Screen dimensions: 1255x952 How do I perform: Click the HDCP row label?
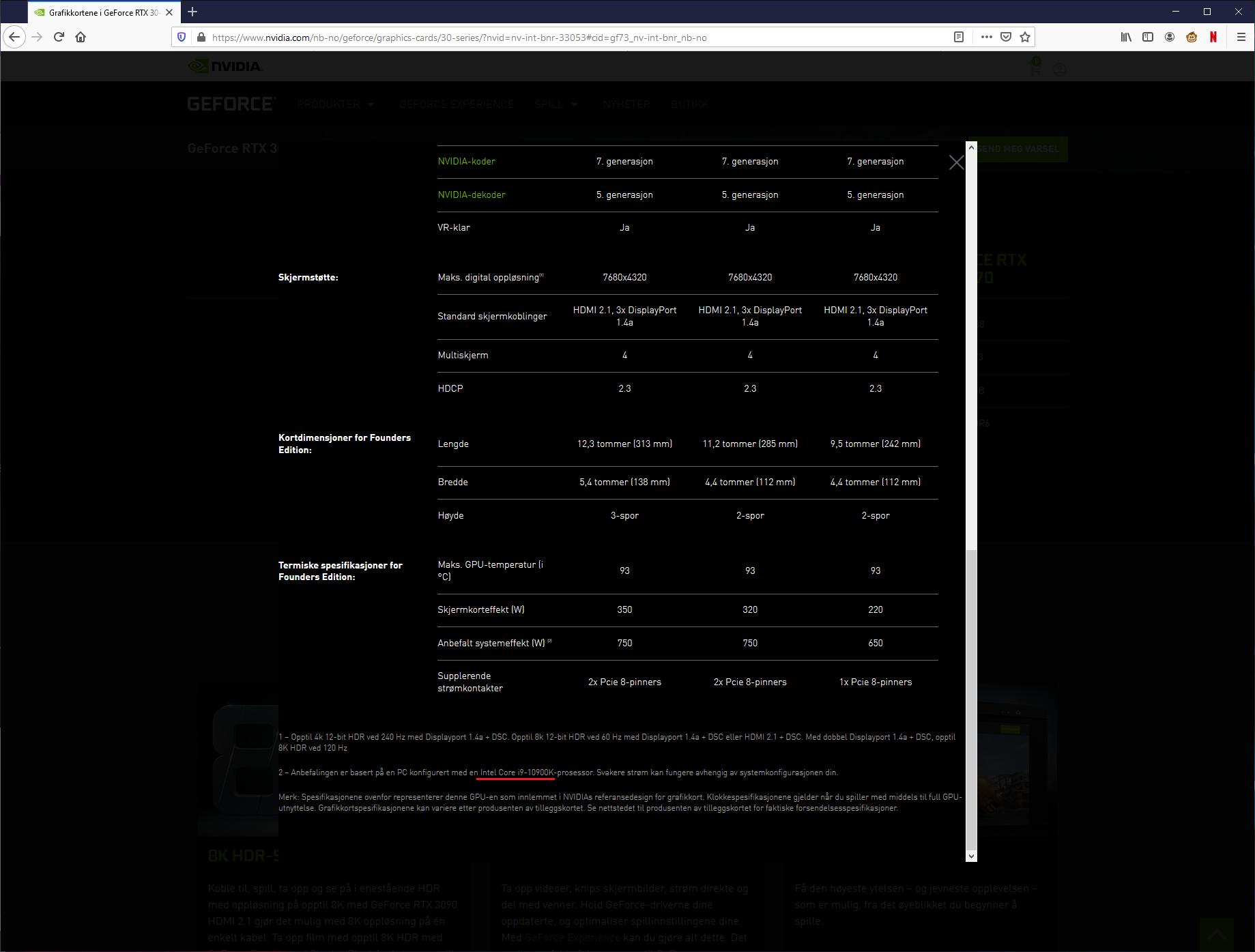pyautogui.click(x=450, y=388)
